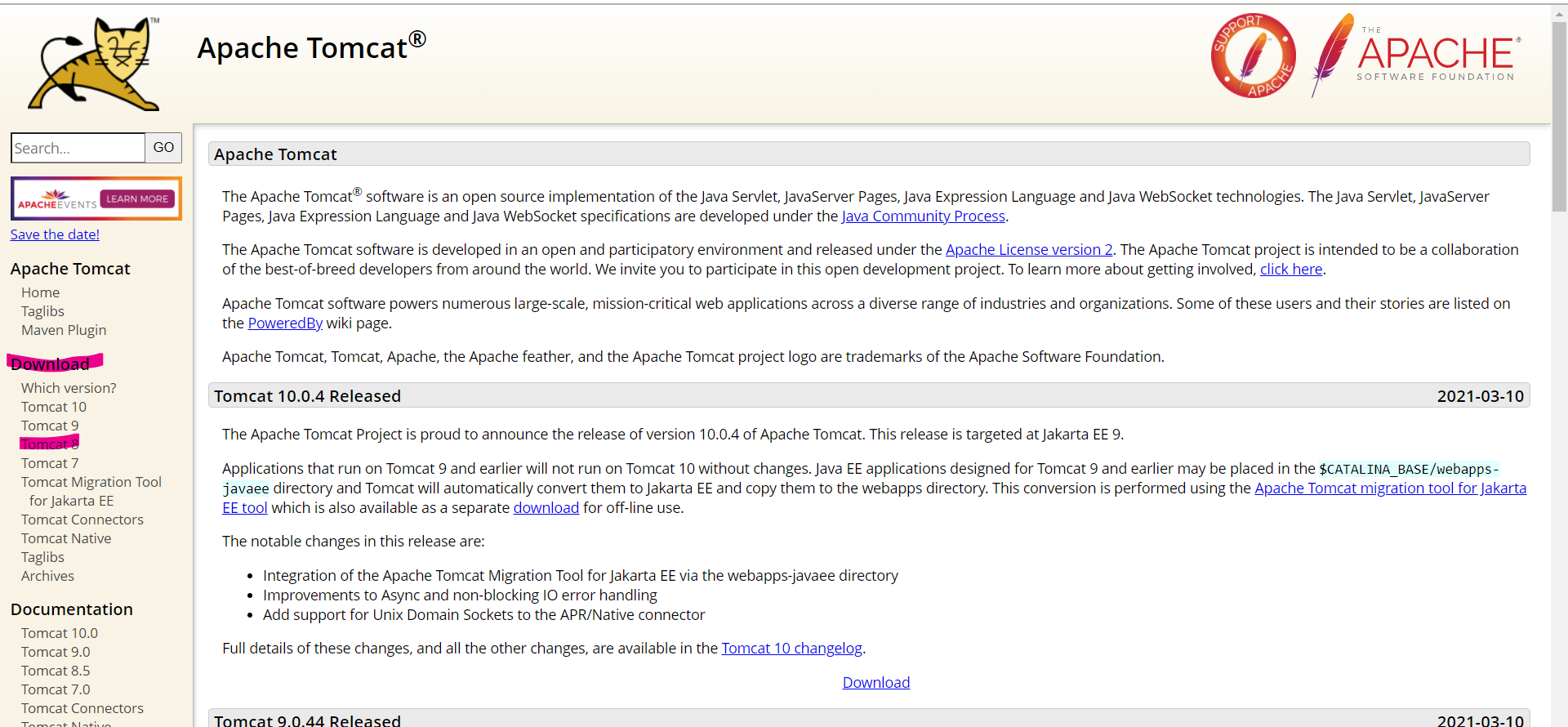Click centered Download link for Tomcat 10.0.4
This screenshot has height=727, width=1568.
[x=876, y=683]
